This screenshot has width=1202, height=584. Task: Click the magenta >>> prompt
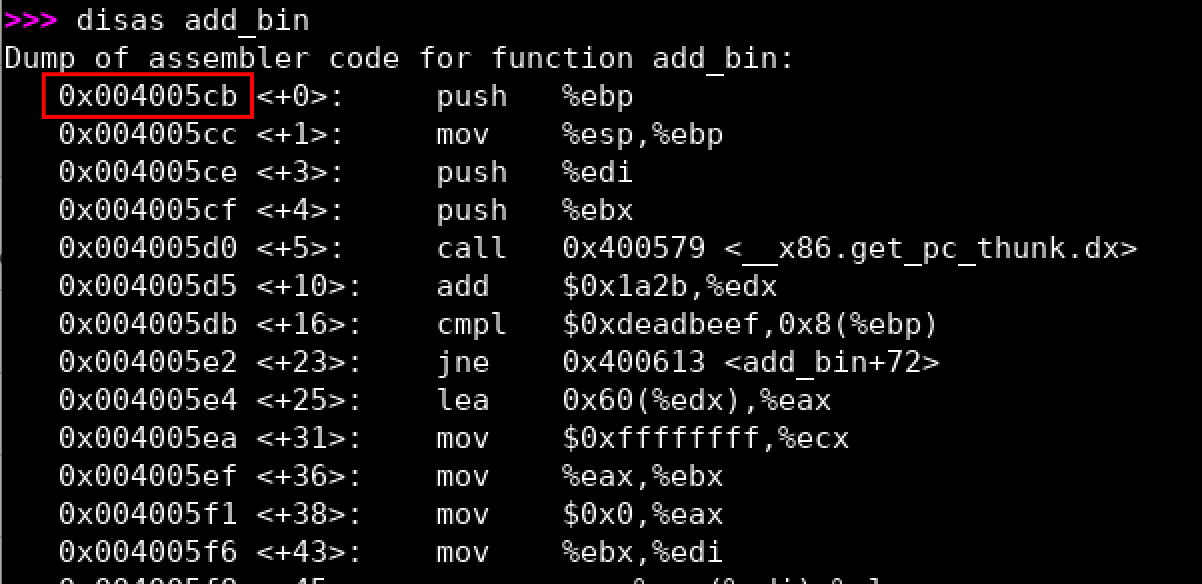[32, 19]
